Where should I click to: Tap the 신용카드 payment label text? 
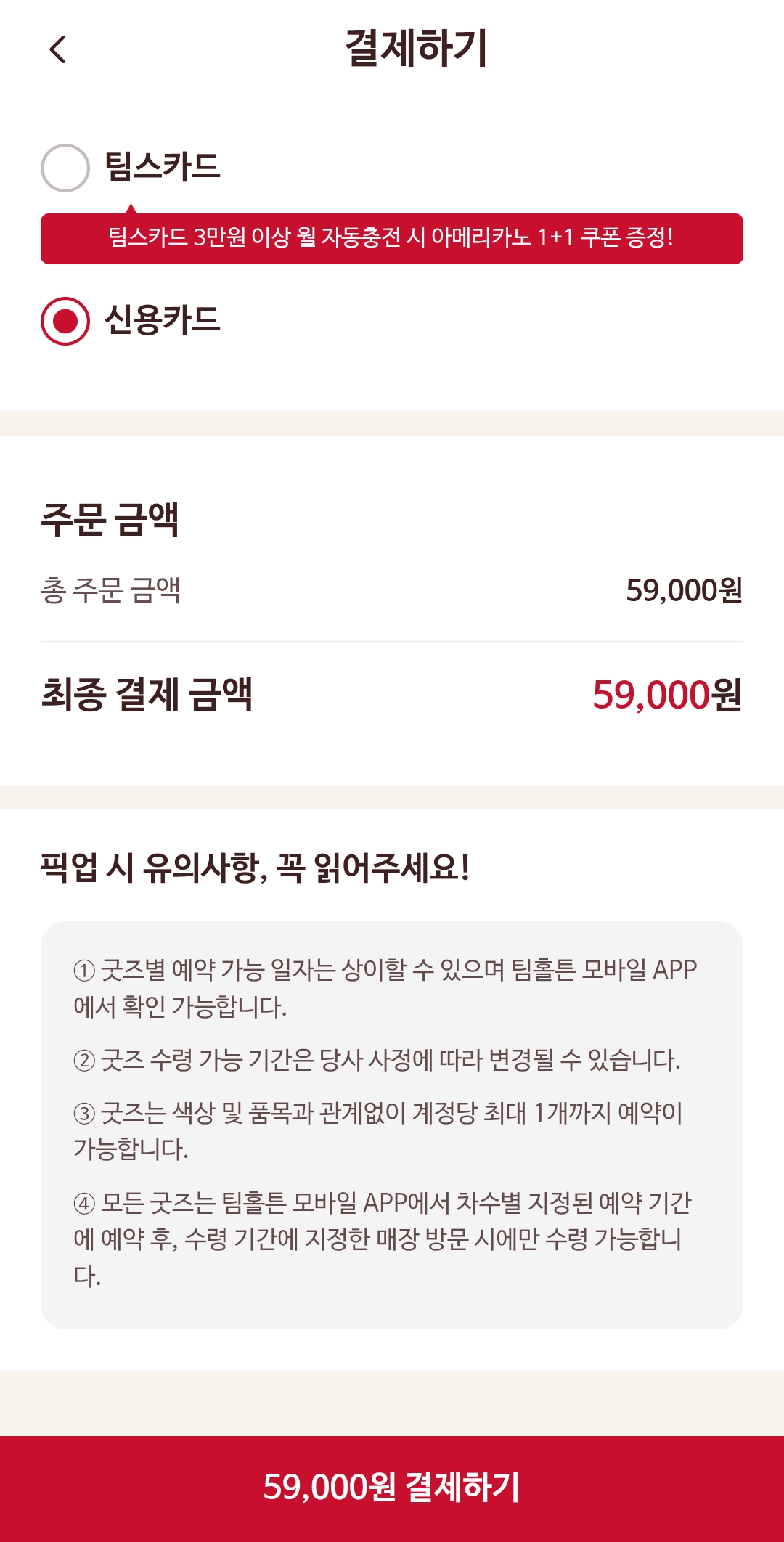pyautogui.click(x=162, y=320)
